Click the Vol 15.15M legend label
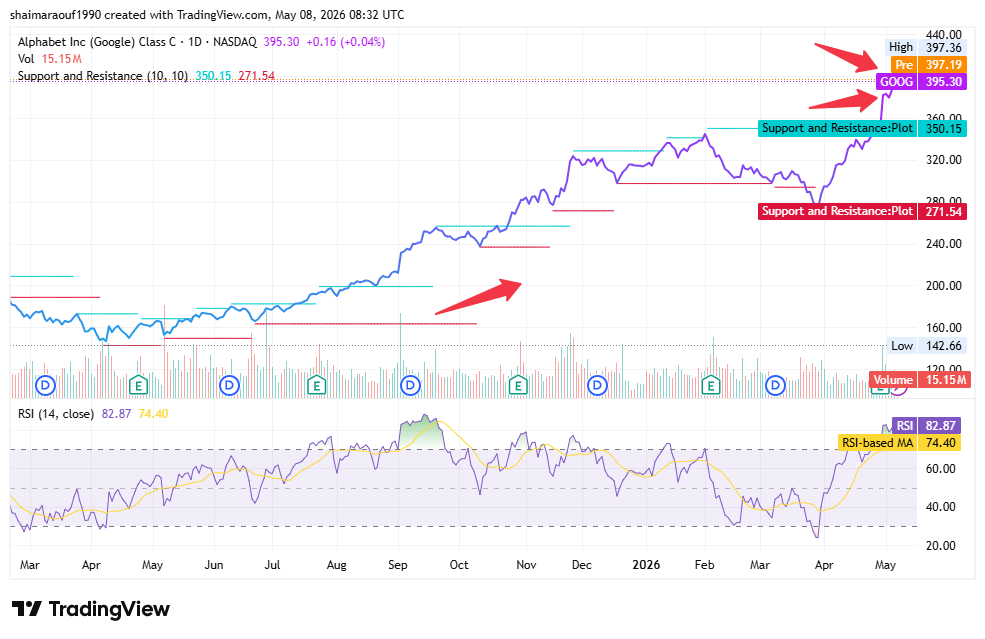985x639 pixels. coord(50,59)
